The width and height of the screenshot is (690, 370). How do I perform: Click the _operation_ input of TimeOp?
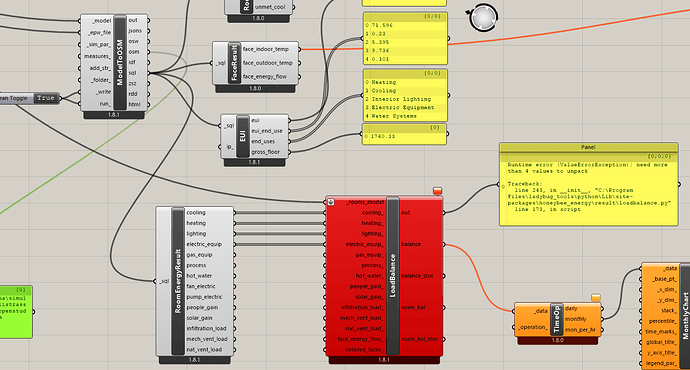click(533, 327)
